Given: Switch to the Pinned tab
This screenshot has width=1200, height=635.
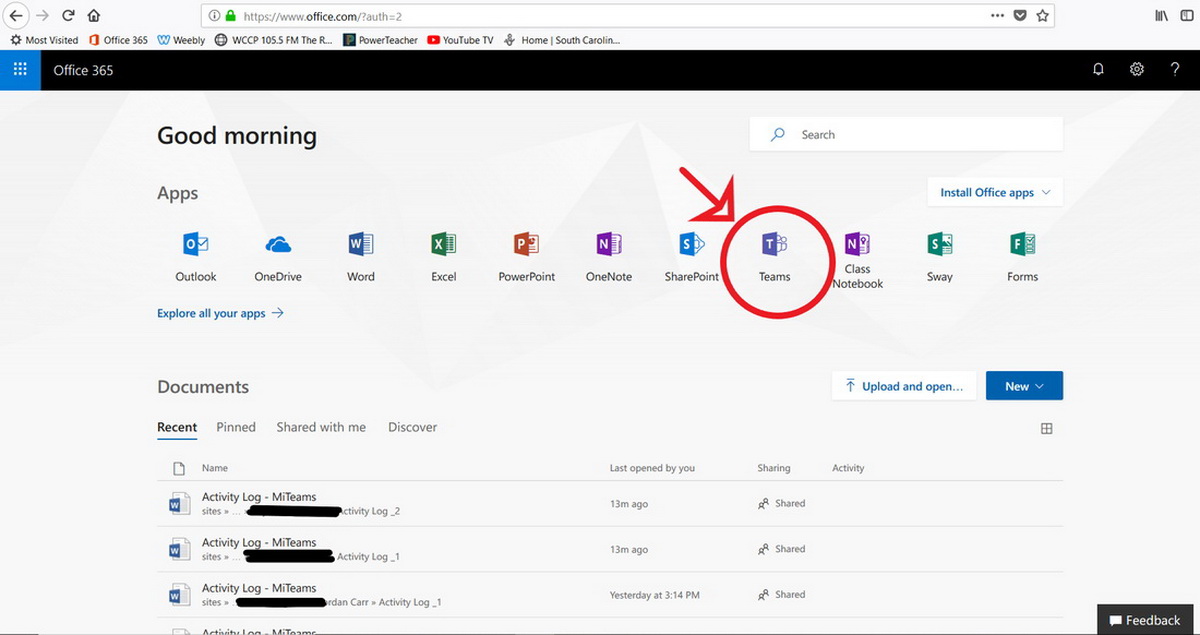Looking at the screenshot, I should point(236,427).
